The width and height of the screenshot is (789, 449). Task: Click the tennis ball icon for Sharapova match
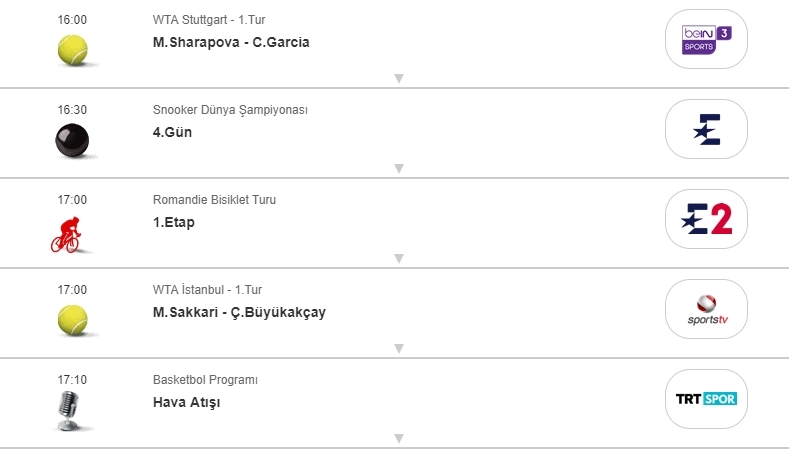point(72,49)
